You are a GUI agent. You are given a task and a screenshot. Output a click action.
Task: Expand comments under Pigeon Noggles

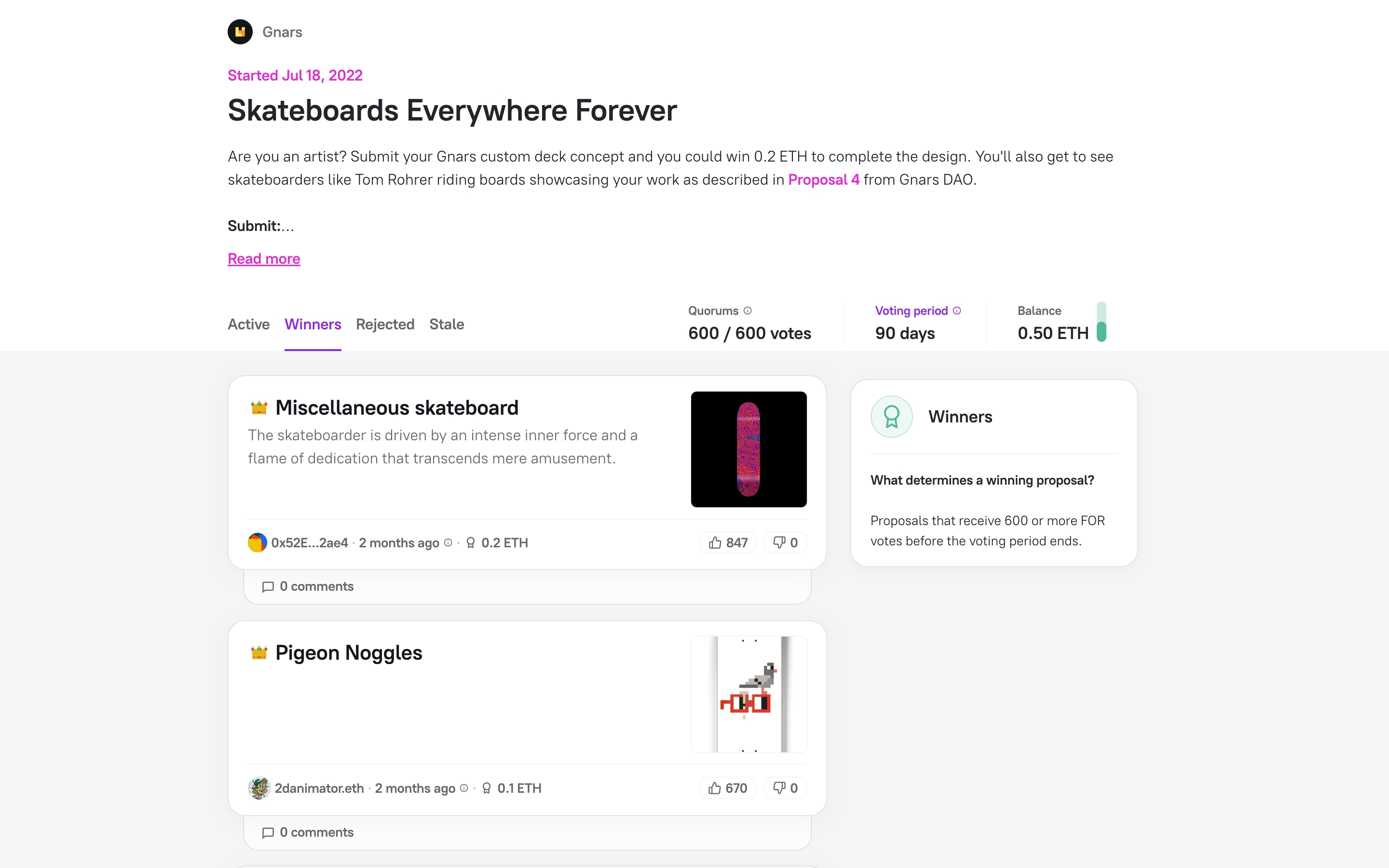tap(308, 832)
